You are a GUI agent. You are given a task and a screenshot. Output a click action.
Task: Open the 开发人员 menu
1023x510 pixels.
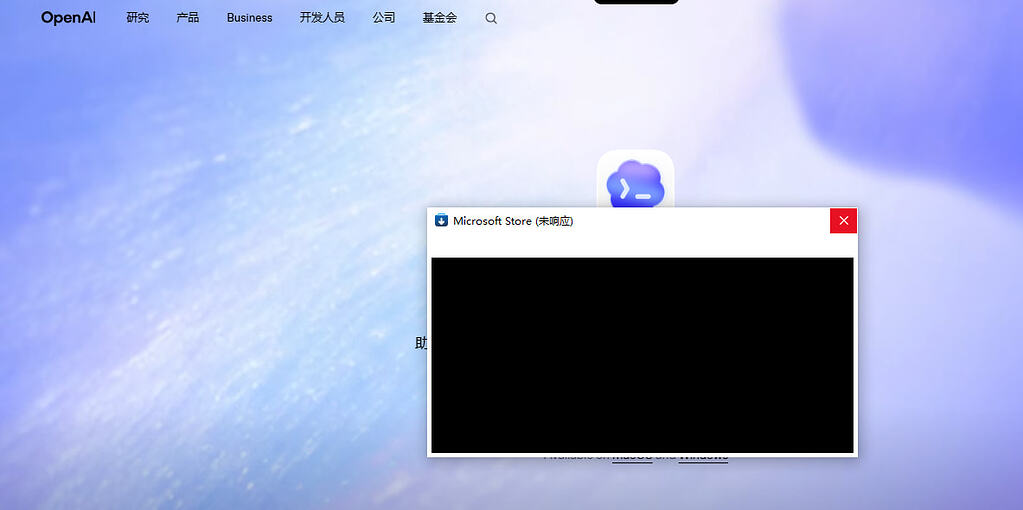(322, 18)
